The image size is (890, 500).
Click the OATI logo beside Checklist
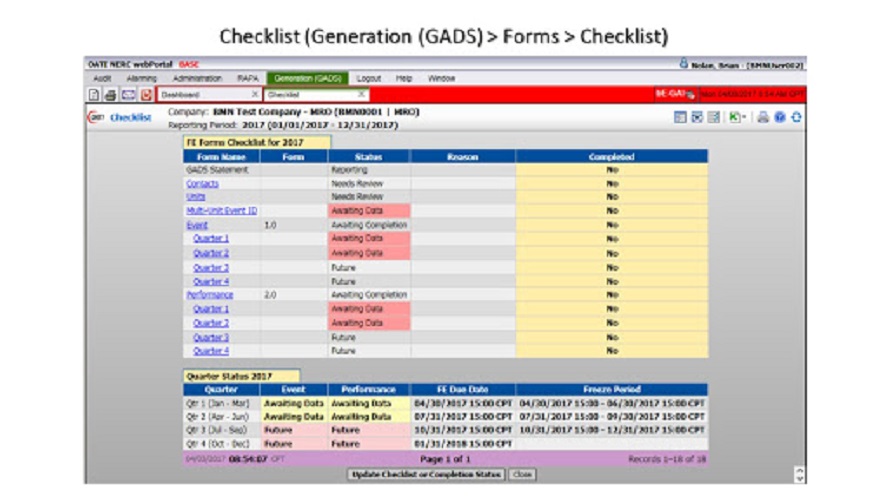tap(96, 117)
